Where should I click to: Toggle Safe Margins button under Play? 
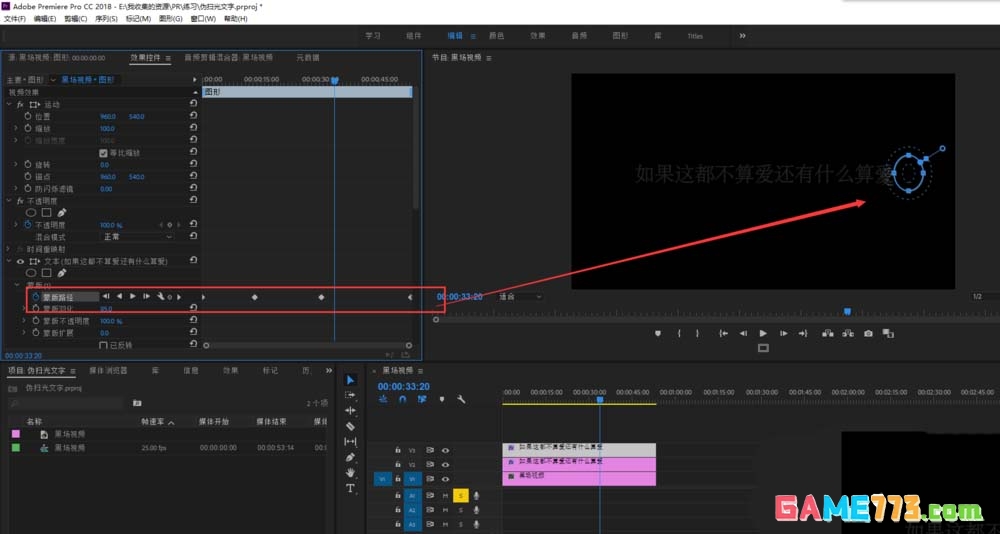pyautogui.click(x=763, y=348)
